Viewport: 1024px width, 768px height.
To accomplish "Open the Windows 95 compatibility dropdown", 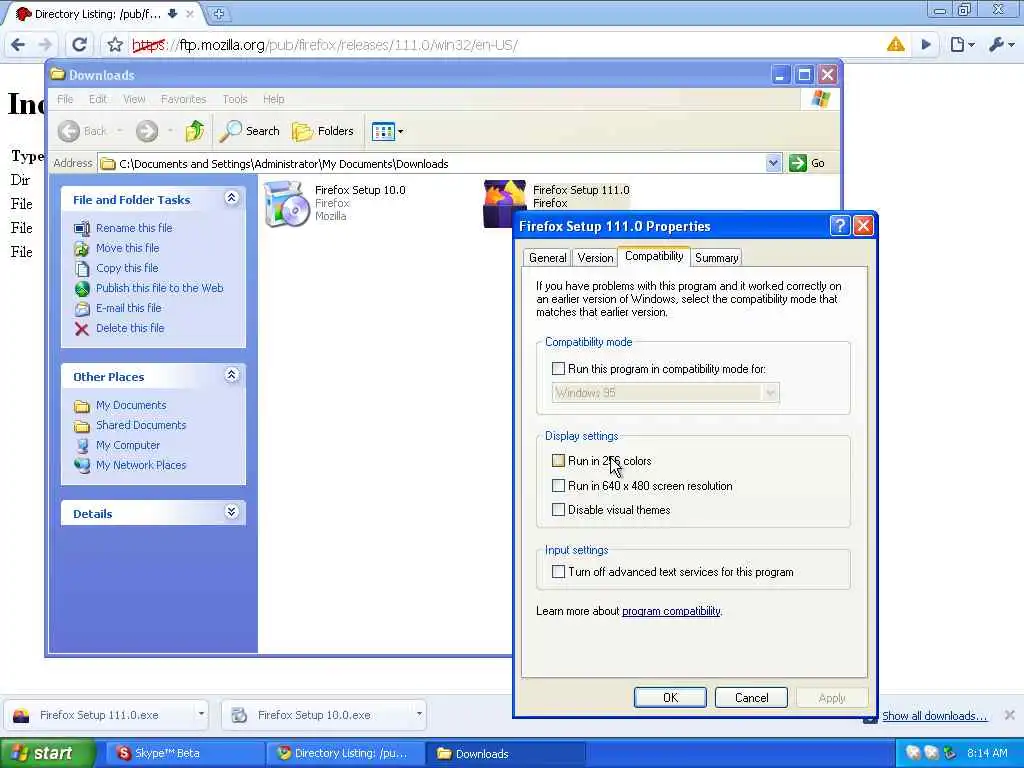I will [x=770, y=392].
